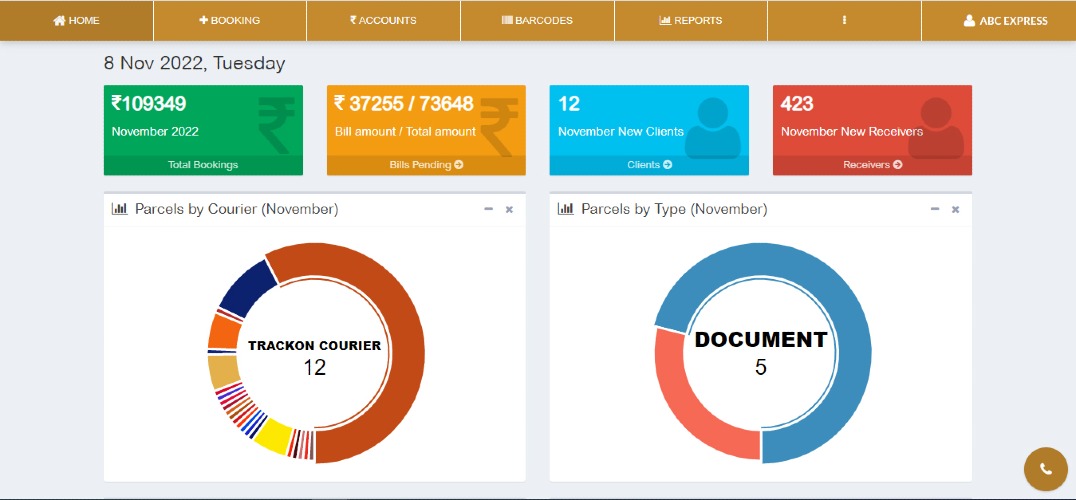Click the TRACKON COURIER chart label
The image size is (1076, 500).
(x=314, y=346)
